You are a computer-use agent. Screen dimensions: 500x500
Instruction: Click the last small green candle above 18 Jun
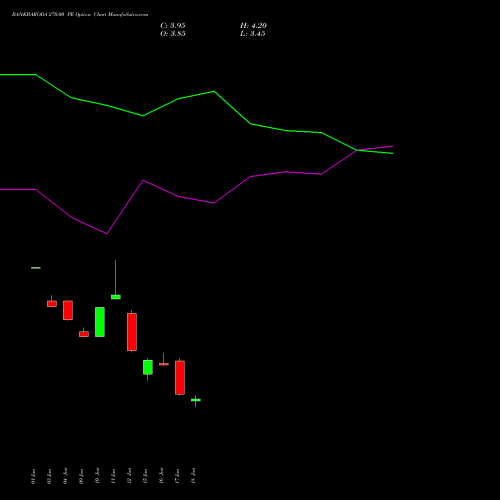[196, 400]
